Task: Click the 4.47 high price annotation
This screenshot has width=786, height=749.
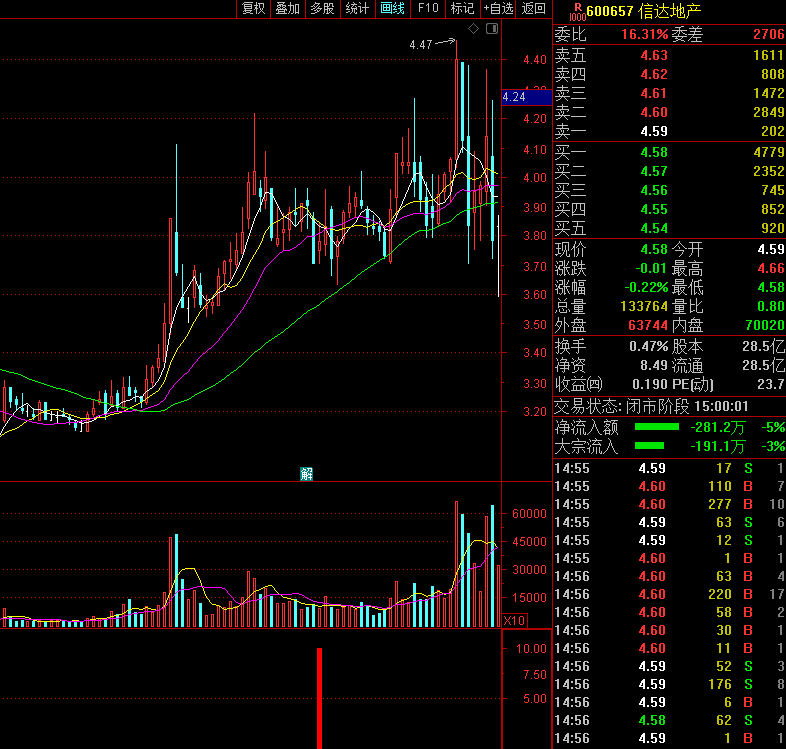Action: (421, 45)
